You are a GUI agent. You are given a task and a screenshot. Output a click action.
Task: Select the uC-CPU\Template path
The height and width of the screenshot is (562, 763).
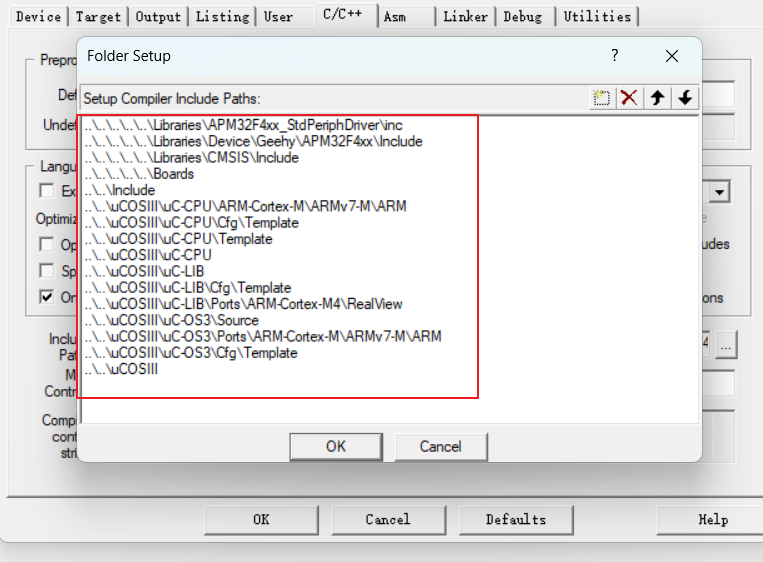178,239
